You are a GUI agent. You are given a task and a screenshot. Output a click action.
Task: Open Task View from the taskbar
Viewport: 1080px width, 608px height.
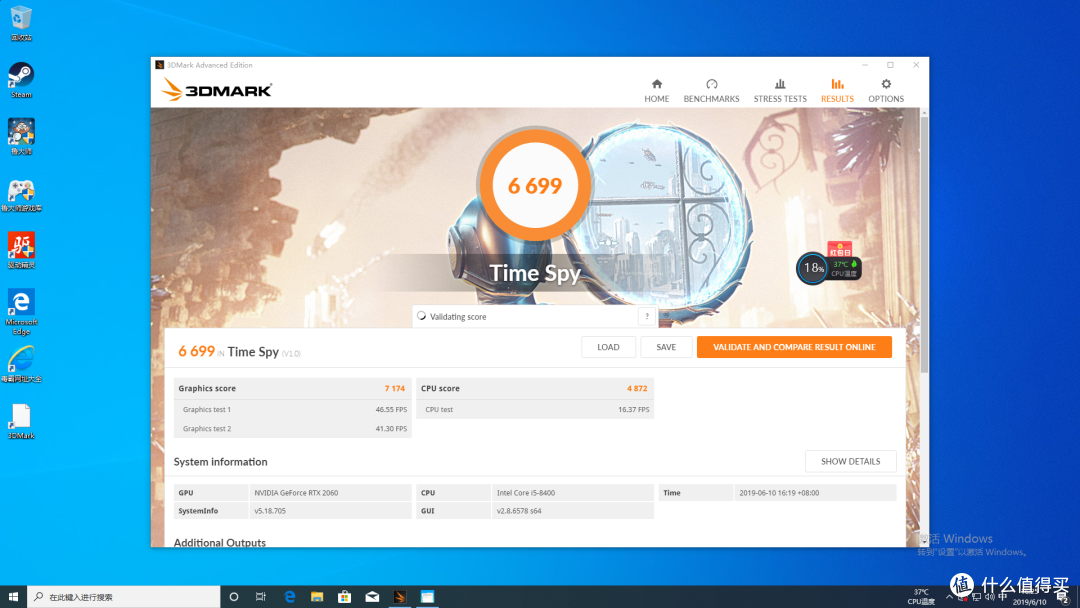(260, 597)
